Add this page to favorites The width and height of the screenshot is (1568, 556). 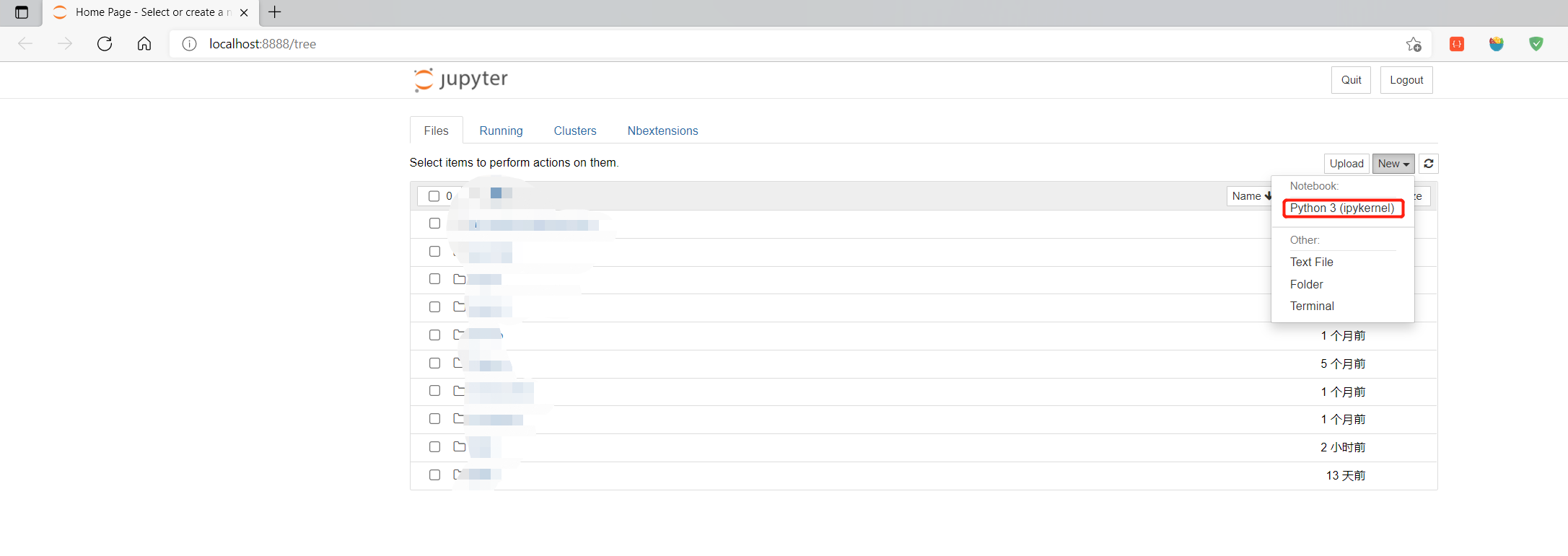pyautogui.click(x=1414, y=44)
